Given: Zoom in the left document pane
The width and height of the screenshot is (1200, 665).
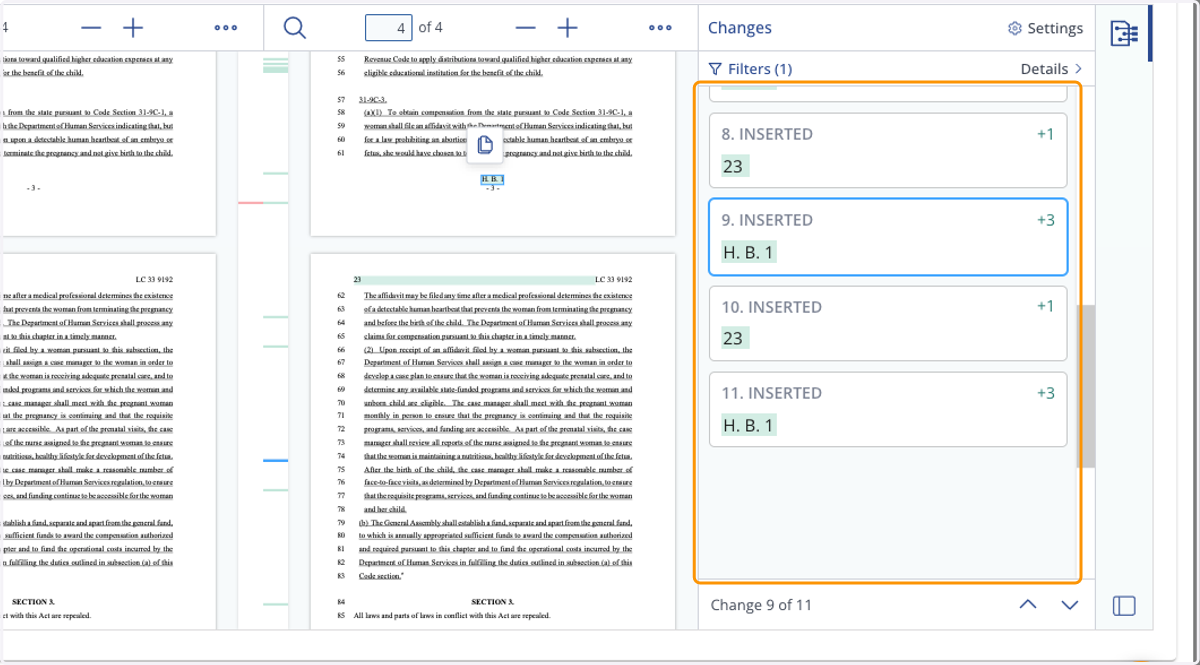Looking at the screenshot, I should pyautogui.click(x=133, y=28).
